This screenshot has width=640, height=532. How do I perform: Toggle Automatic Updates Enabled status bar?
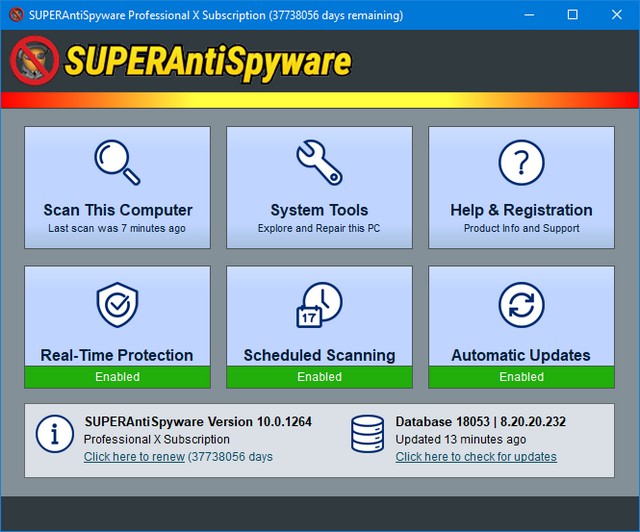521,377
